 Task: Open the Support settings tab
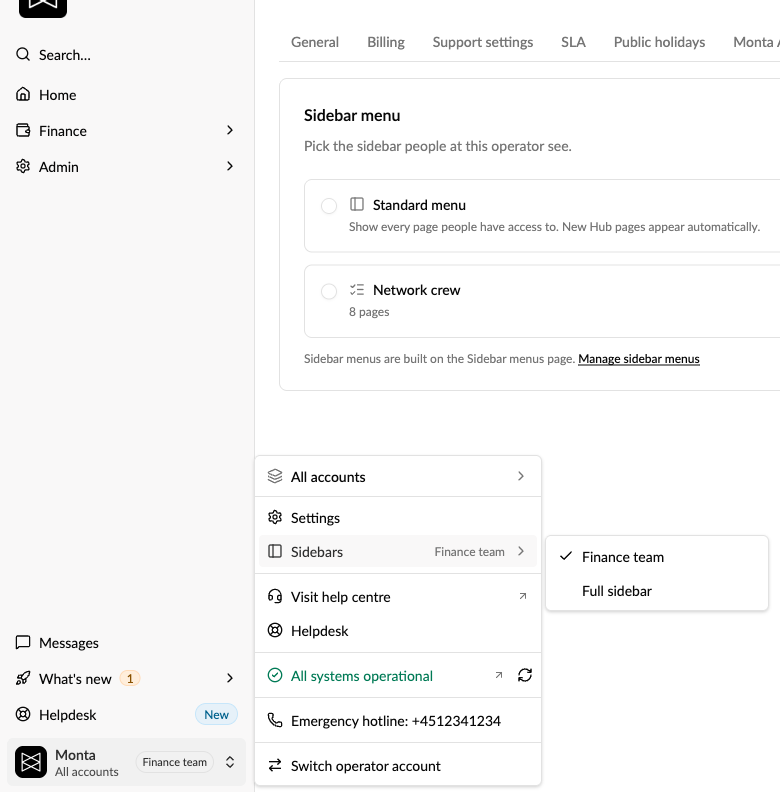482,42
